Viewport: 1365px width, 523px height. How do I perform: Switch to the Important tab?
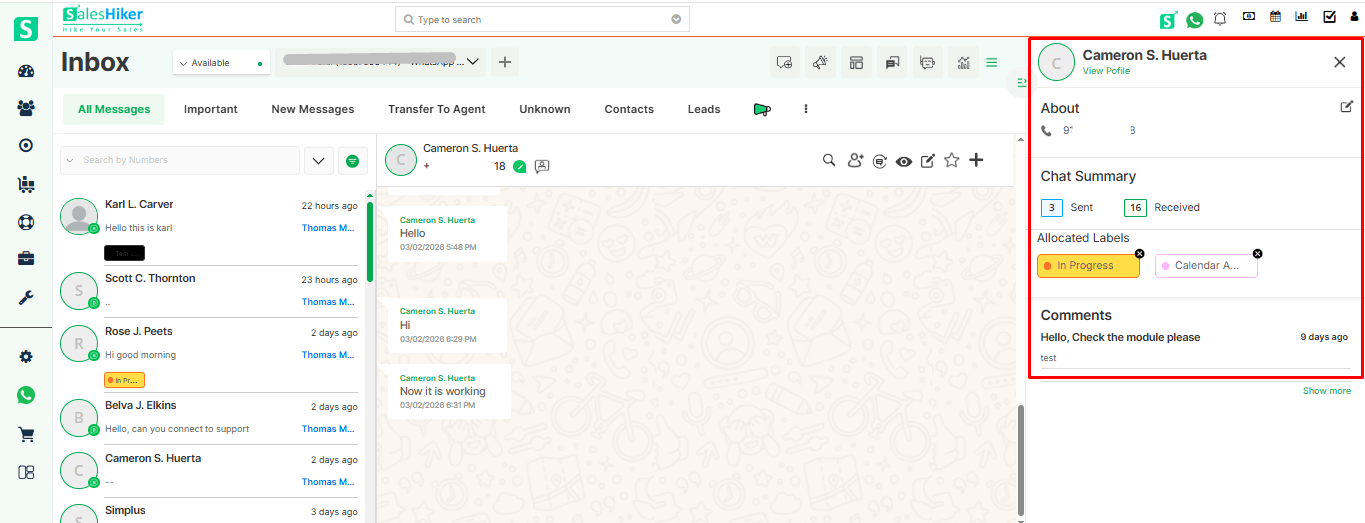click(x=211, y=109)
